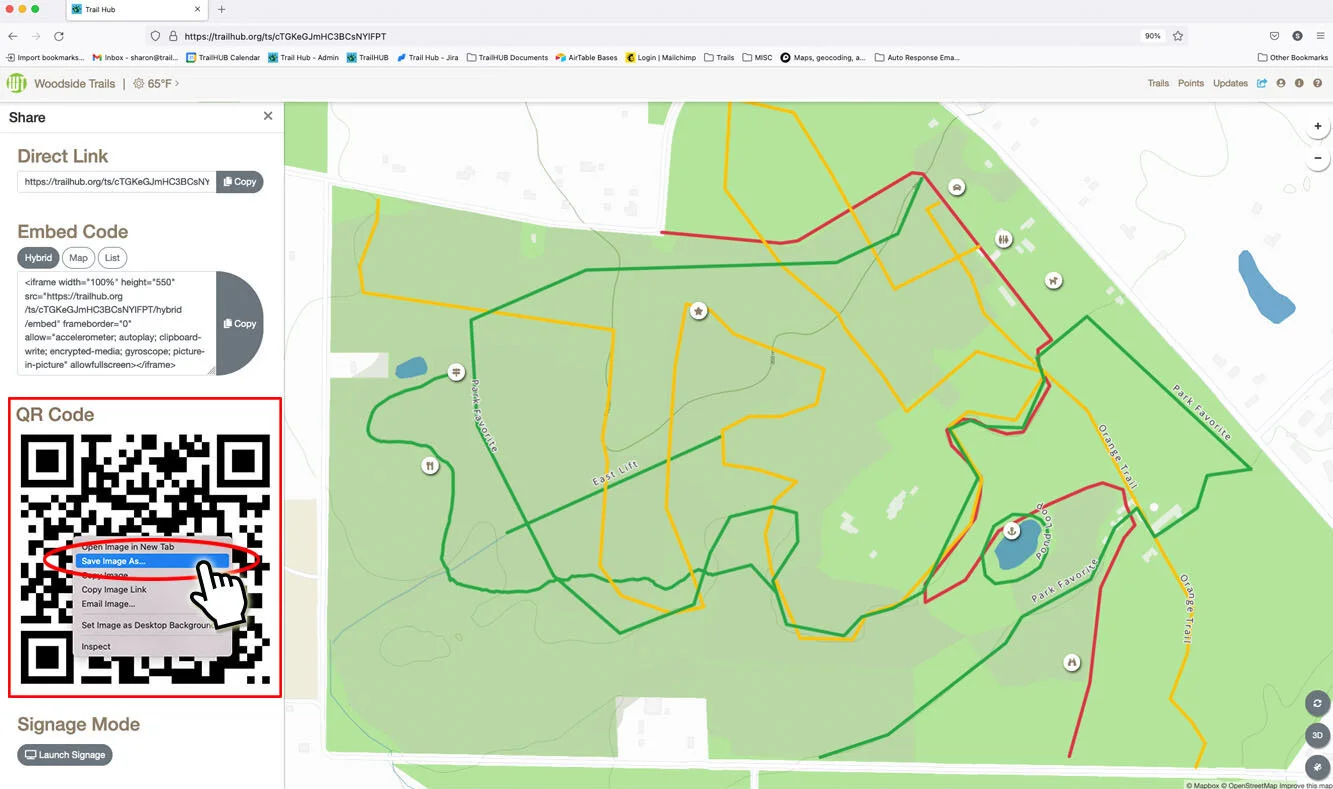Click the map rotate/refresh icon
The height and width of the screenshot is (789, 1333).
coord(1317,703)
